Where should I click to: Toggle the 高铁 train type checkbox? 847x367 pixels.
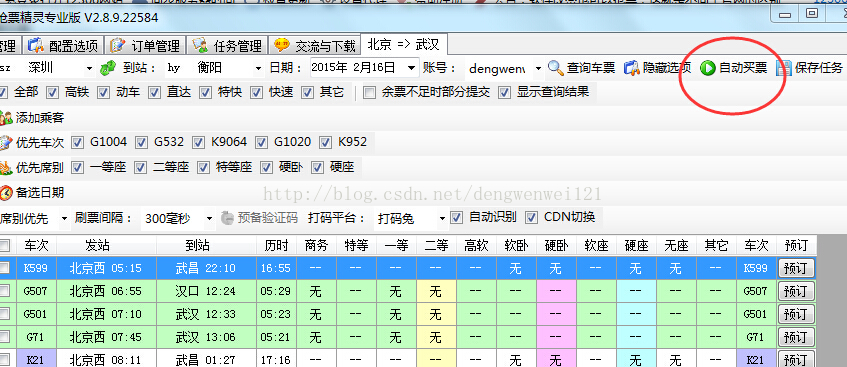tap(52, 92)
